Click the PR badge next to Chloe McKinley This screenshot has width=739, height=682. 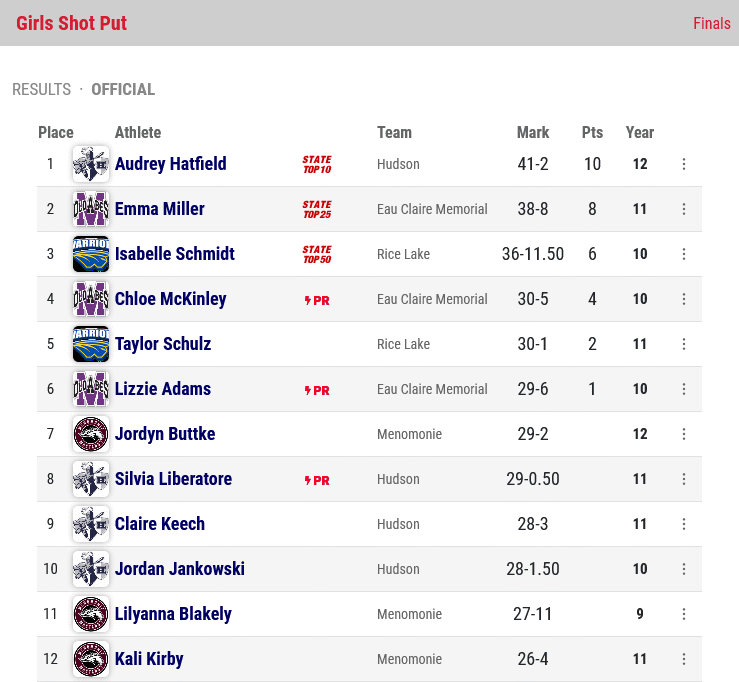317,300
